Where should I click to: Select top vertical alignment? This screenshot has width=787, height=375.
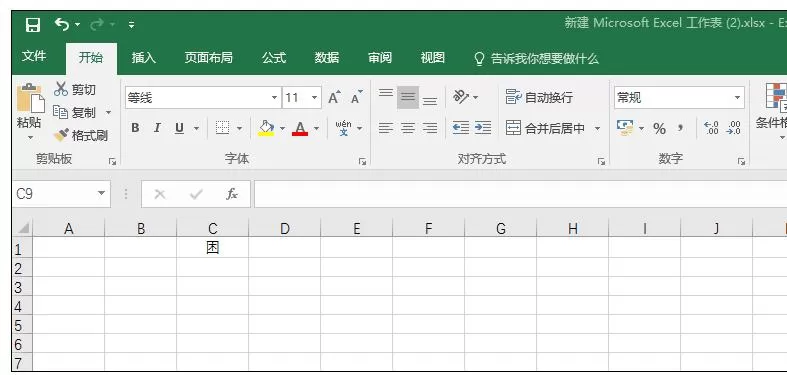coord(385,93)
